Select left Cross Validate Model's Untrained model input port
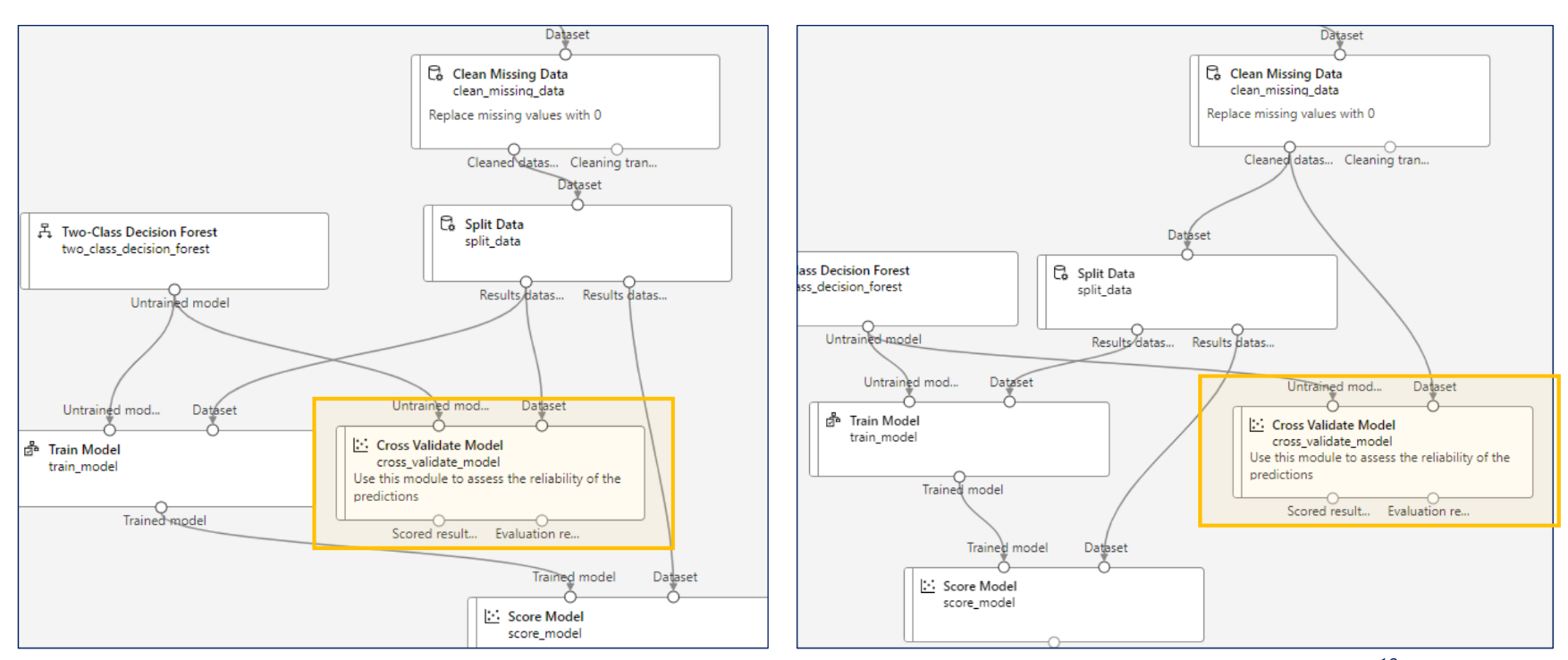The height and width of the screenshot is (660, 1568). pos(439,426)
